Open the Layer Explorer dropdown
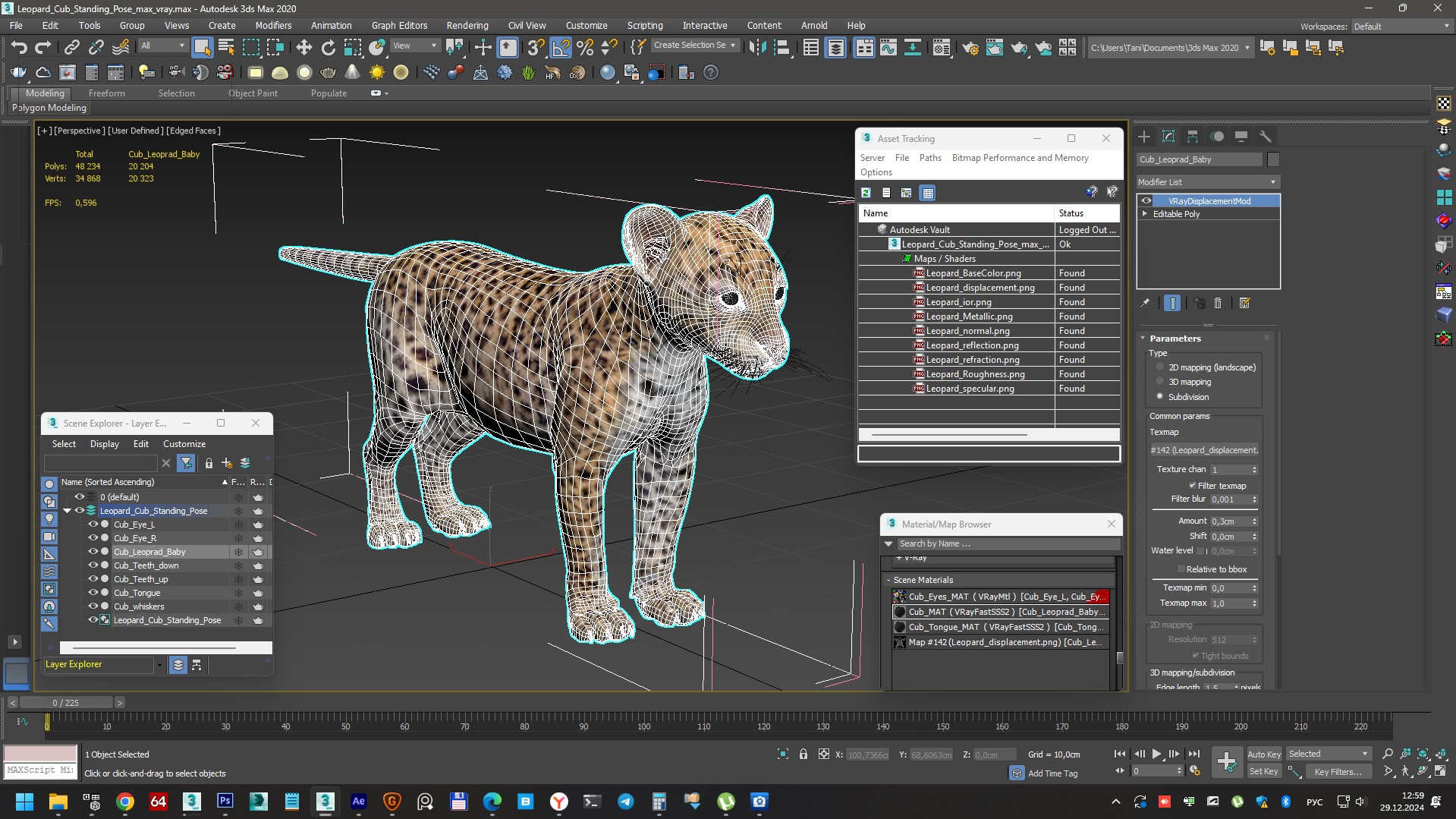Viewport: 1456px width, 819px height. pos(159,665)
